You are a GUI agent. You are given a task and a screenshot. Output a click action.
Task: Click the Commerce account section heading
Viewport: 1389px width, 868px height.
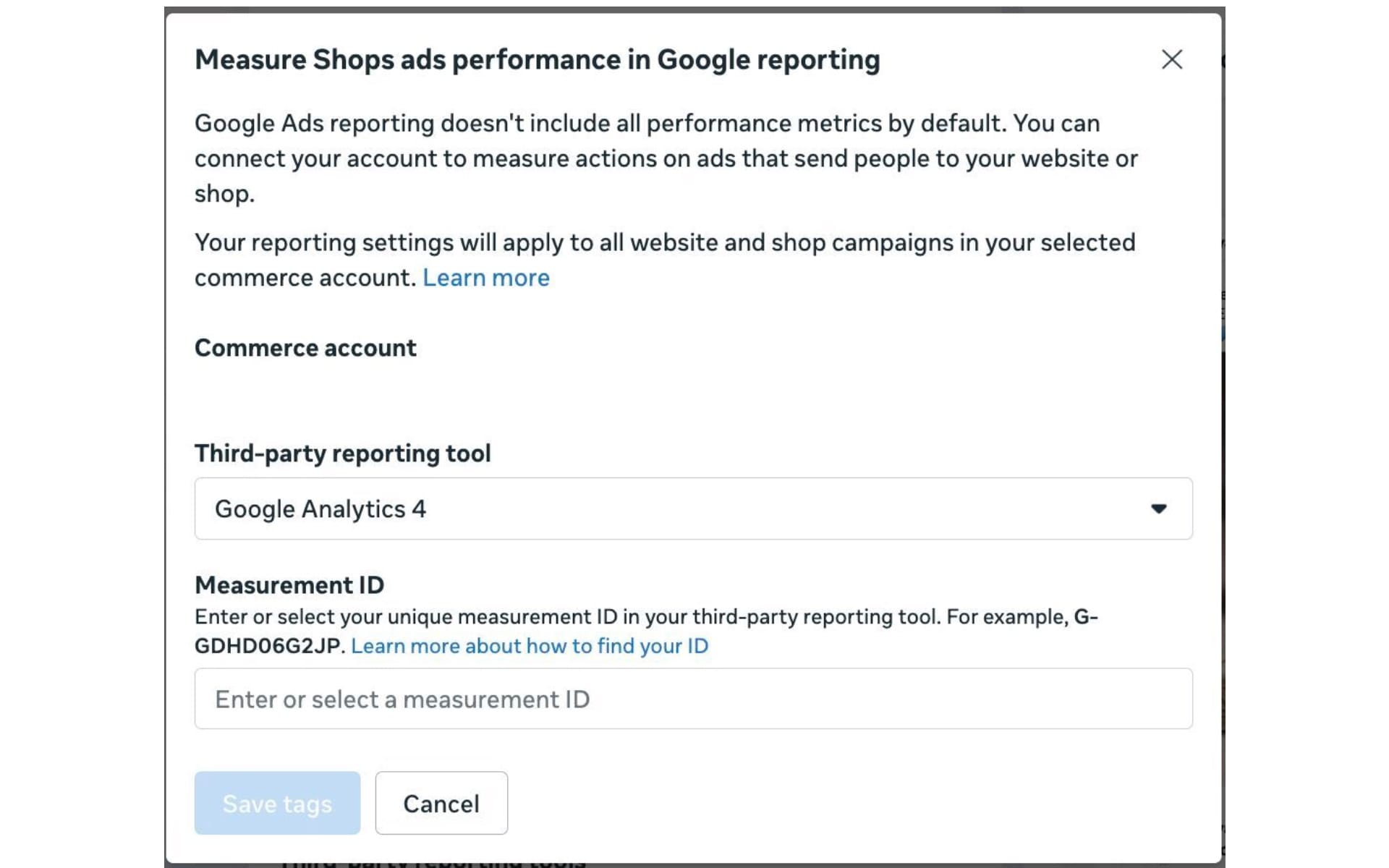pyautogui.click(x=305, y=348)
